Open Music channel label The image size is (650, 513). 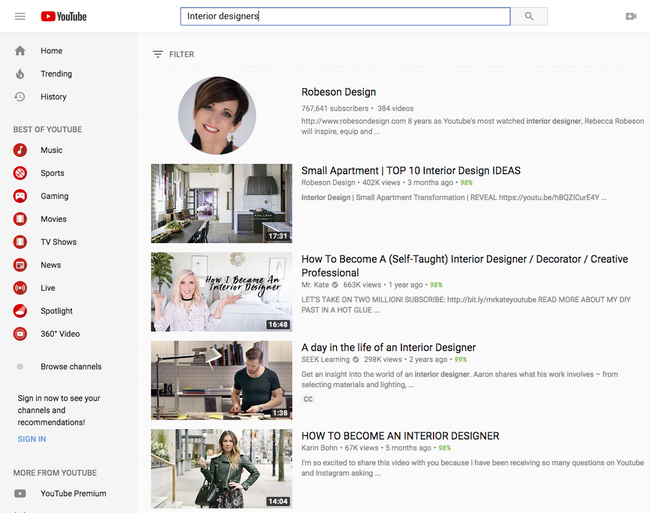pos(51,150)
